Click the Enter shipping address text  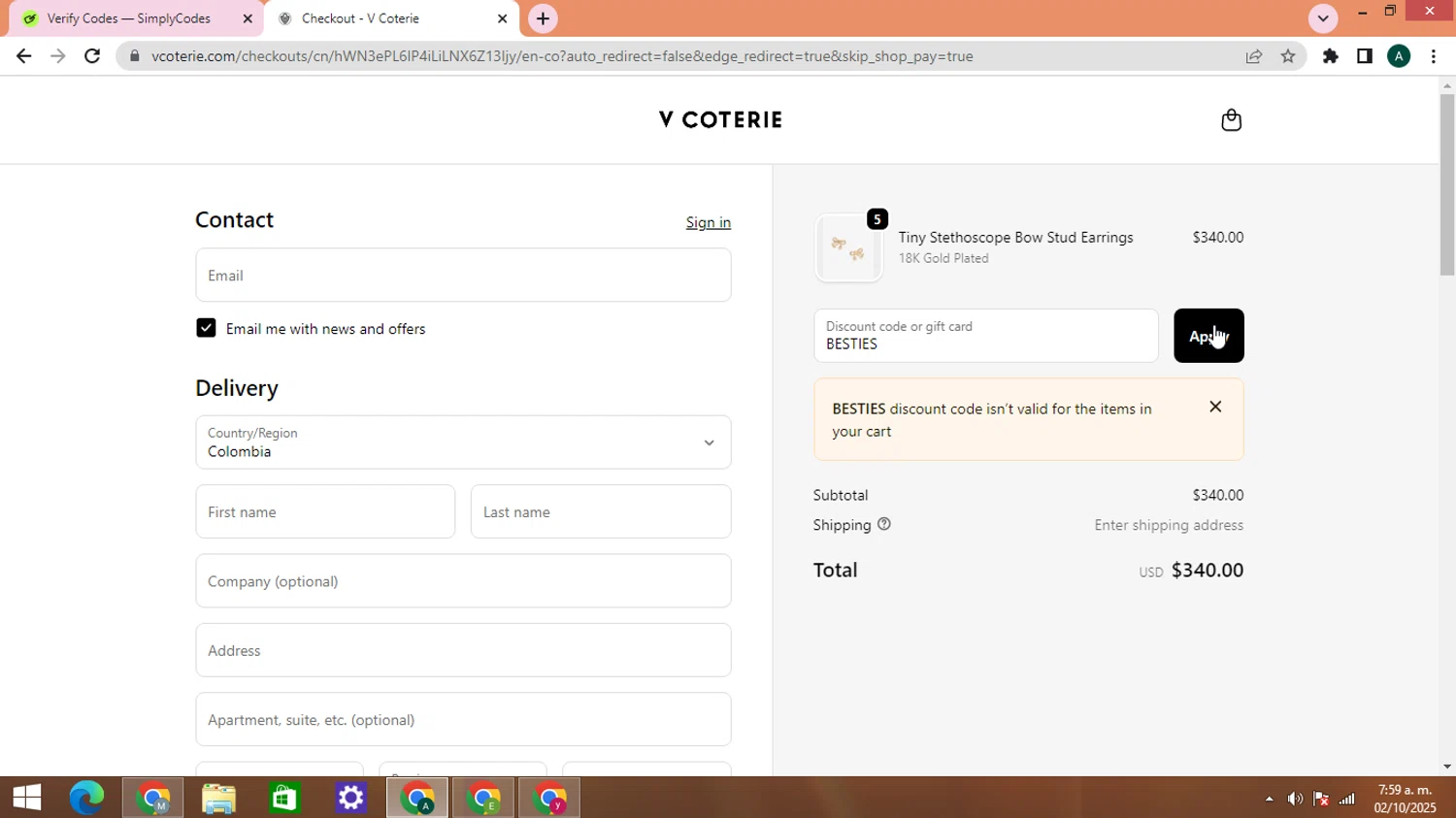pos(1169,525)
